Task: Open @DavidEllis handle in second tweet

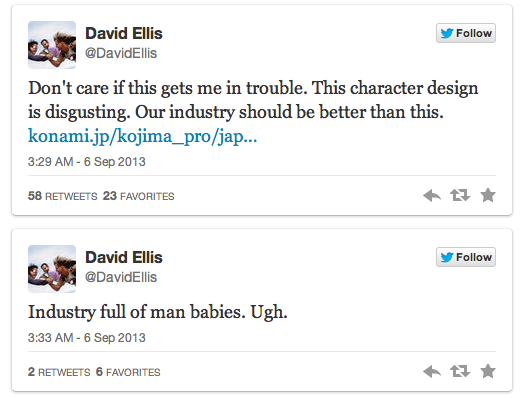Action: point(121,277)
